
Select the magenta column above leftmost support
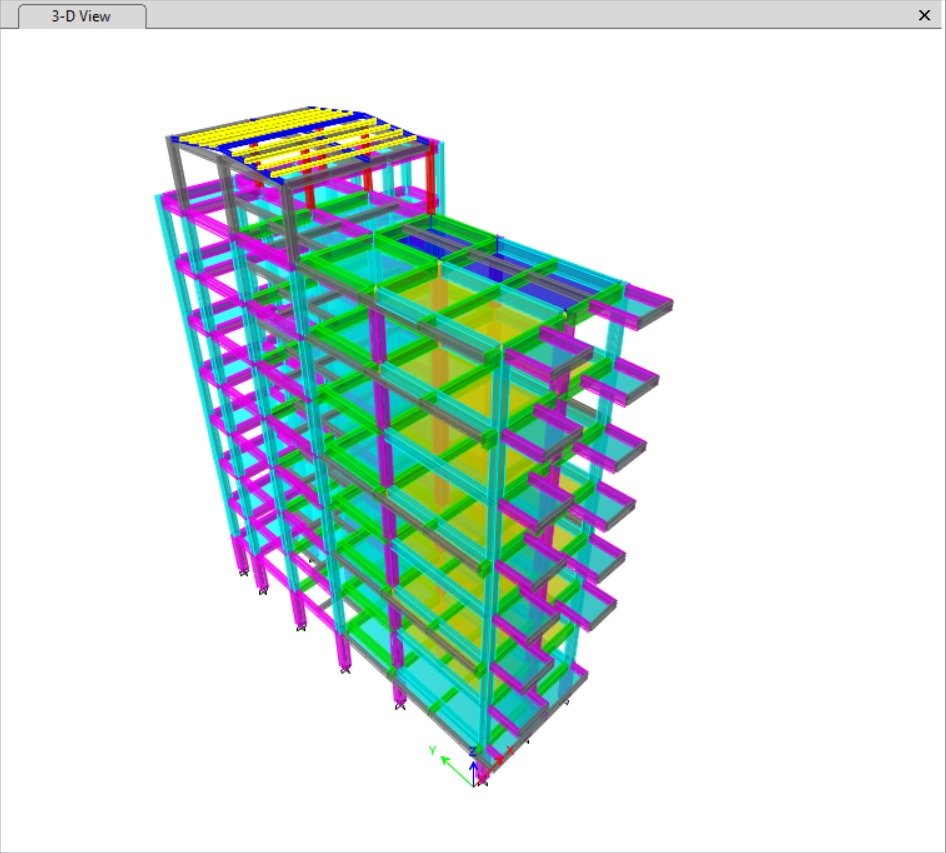coord(241,550)
